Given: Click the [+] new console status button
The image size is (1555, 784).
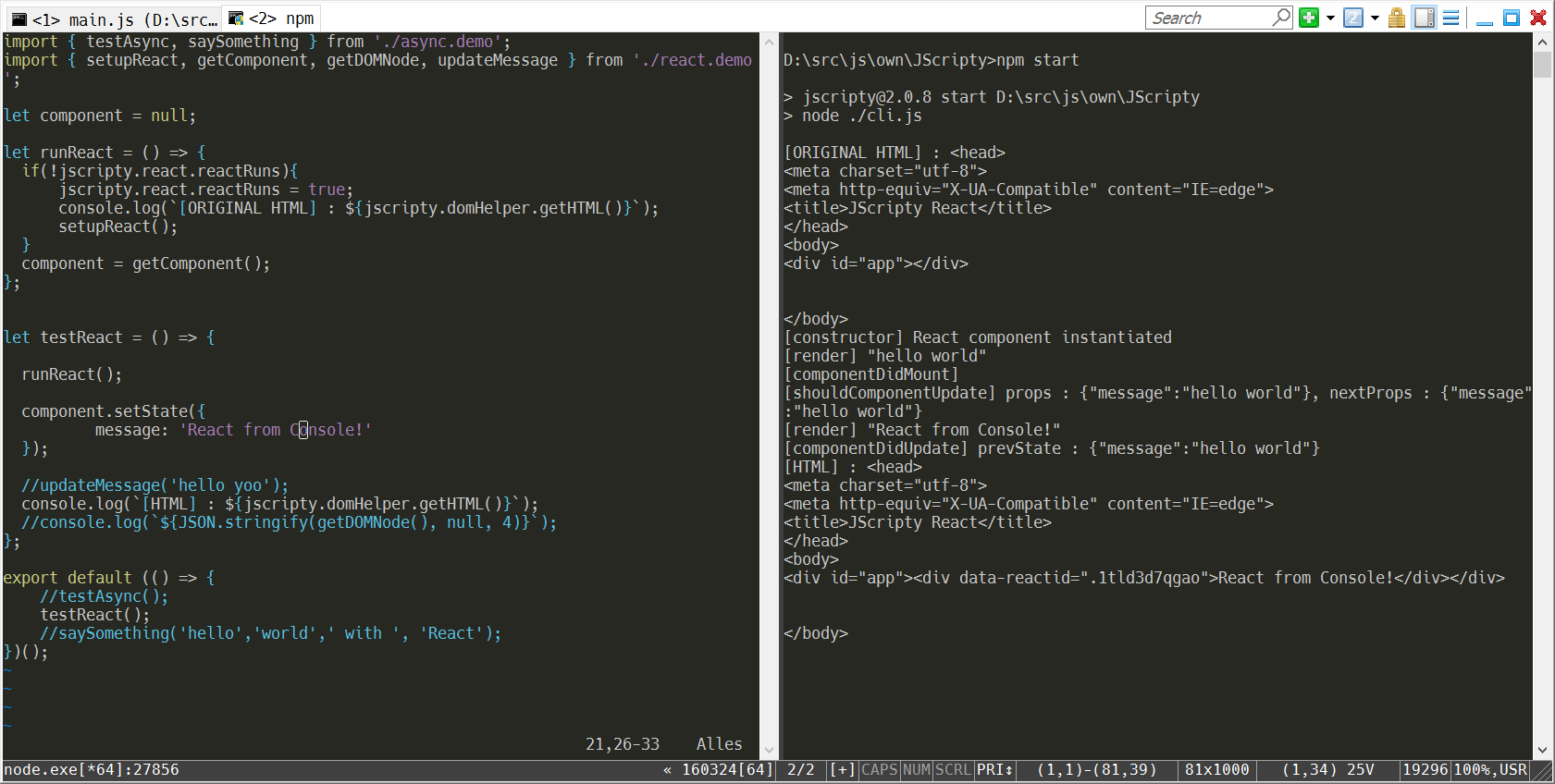Looking at the screenshot, I should tap(842, 769).
